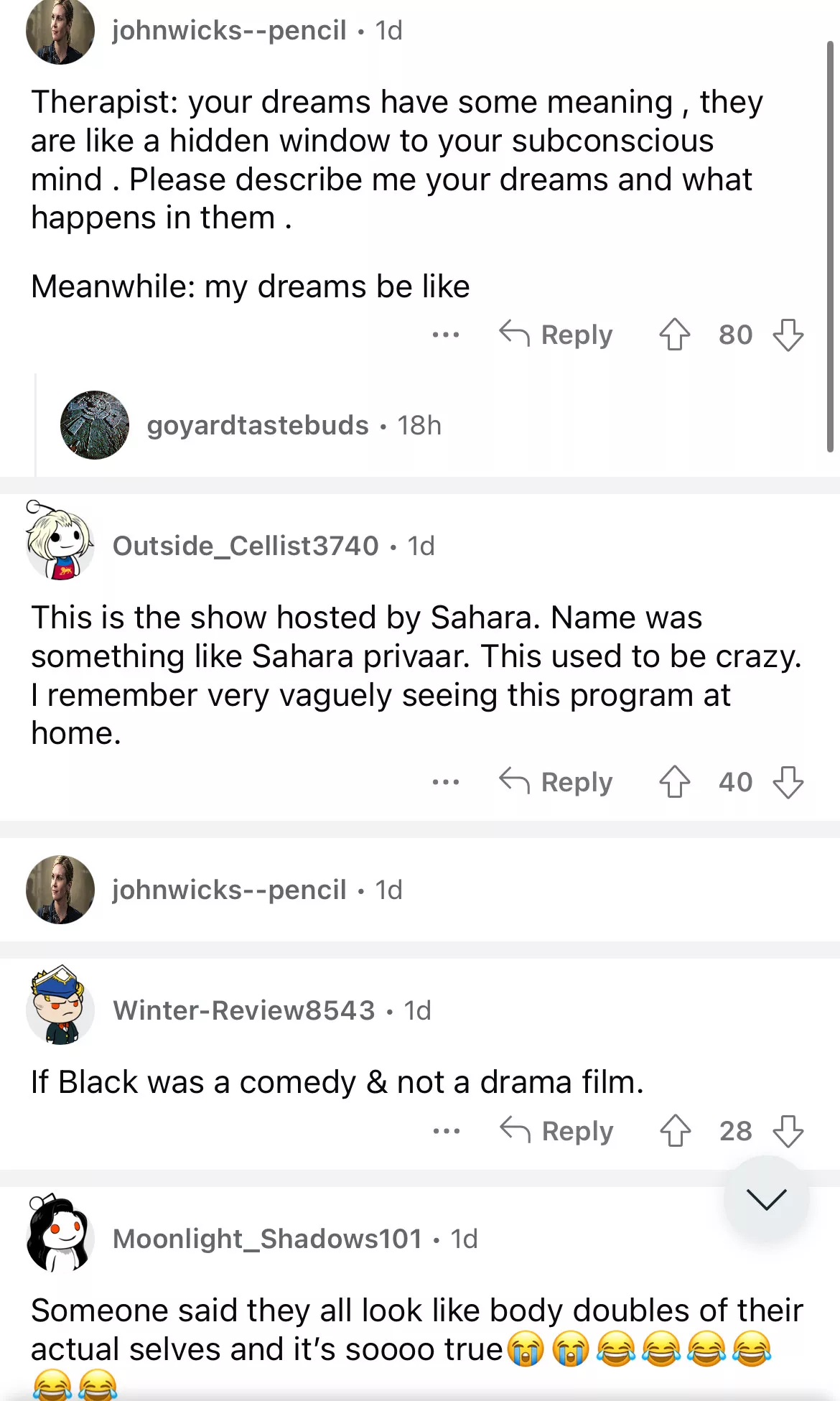
Task: Upvote the Therapist dreams comment
Action: [674, 335]
